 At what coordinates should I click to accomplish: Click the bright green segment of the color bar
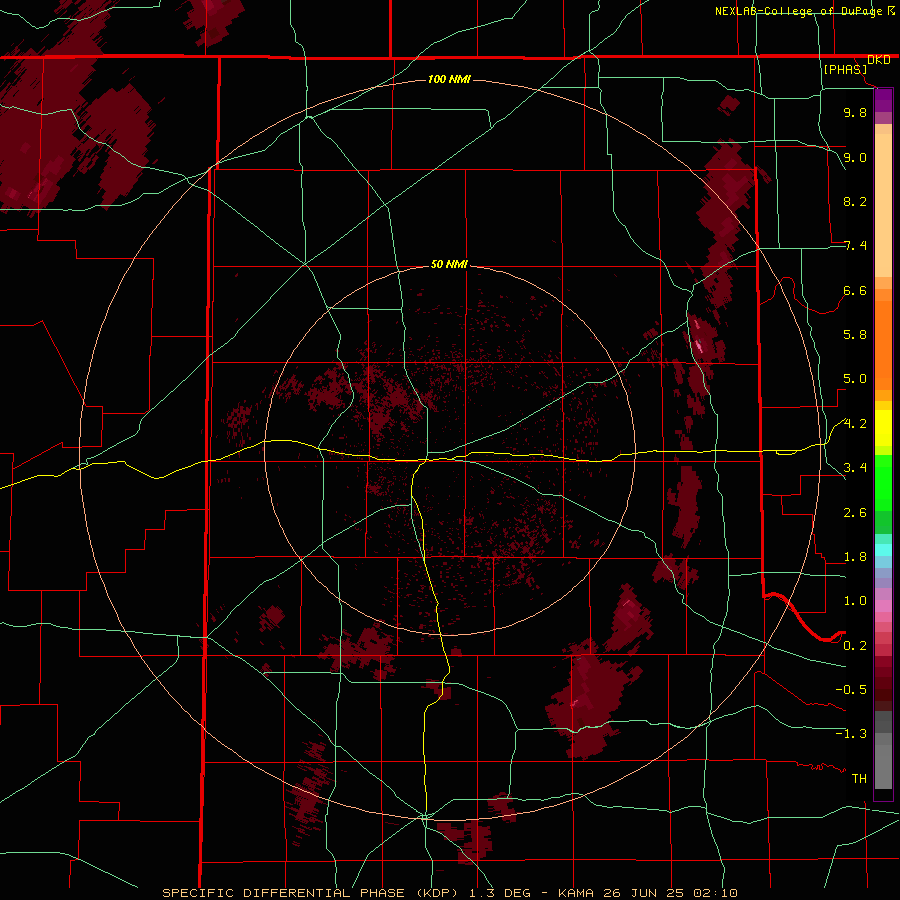[883, 482]
